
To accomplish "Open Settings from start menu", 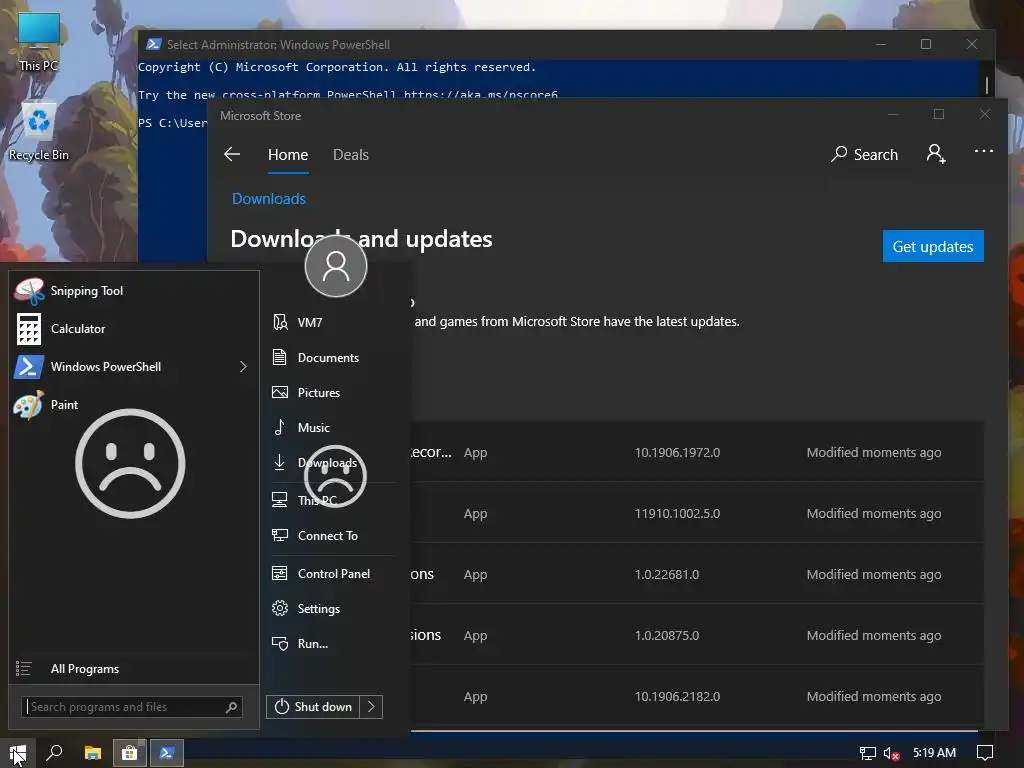I will point(334,609).
